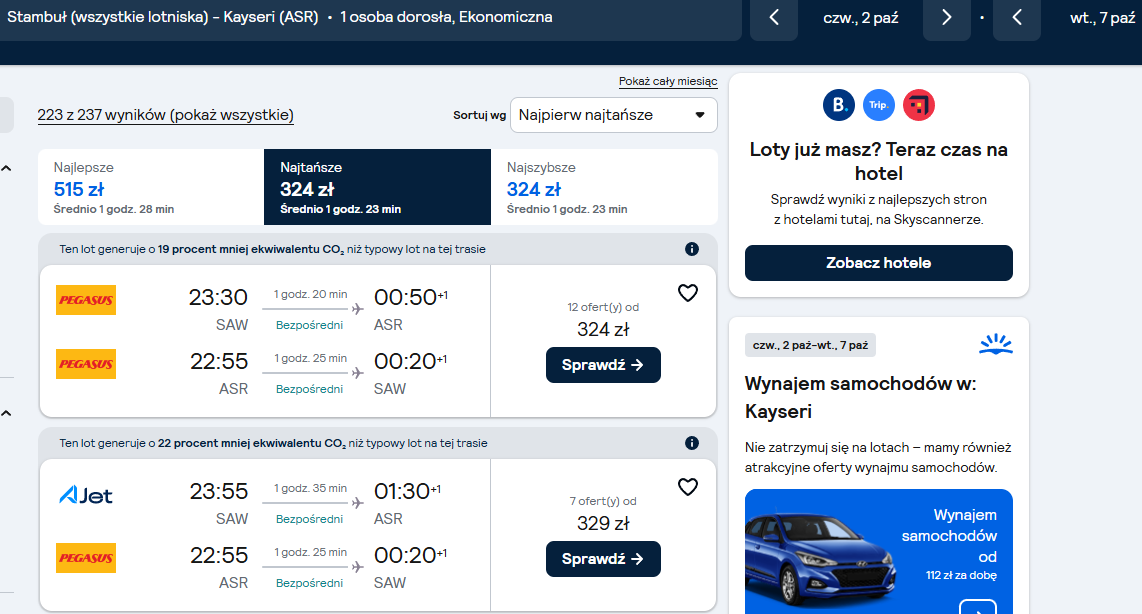Collapse the lower left filter section chevron
This screenshot has height=614, width=1142.
7,413
